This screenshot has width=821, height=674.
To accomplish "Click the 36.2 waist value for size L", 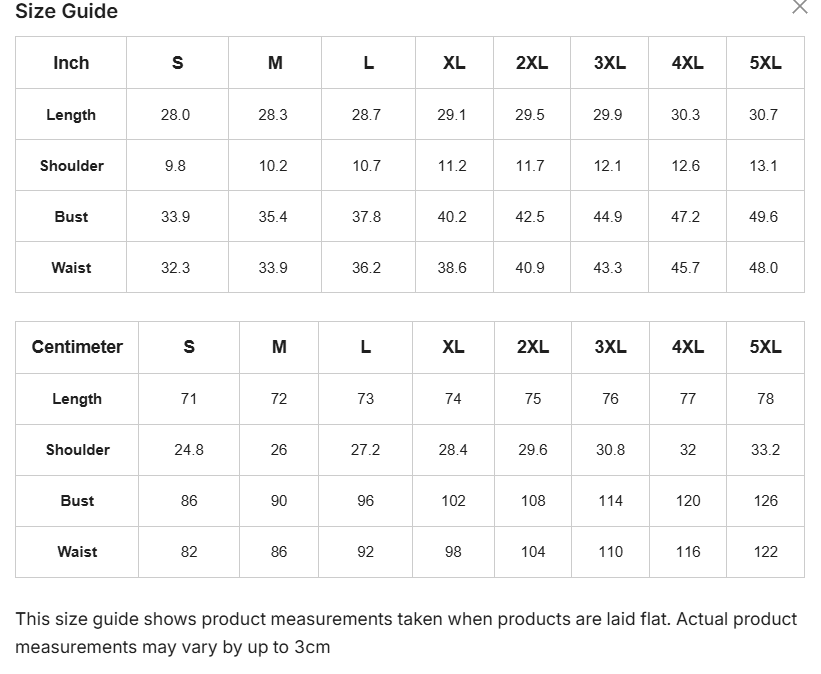I will (x=367, y=268).
